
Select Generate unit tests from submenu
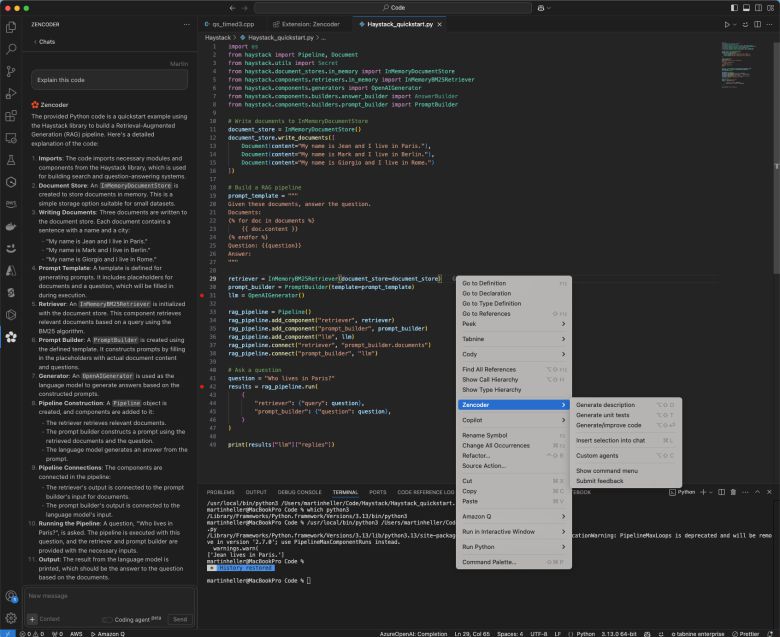603,415
